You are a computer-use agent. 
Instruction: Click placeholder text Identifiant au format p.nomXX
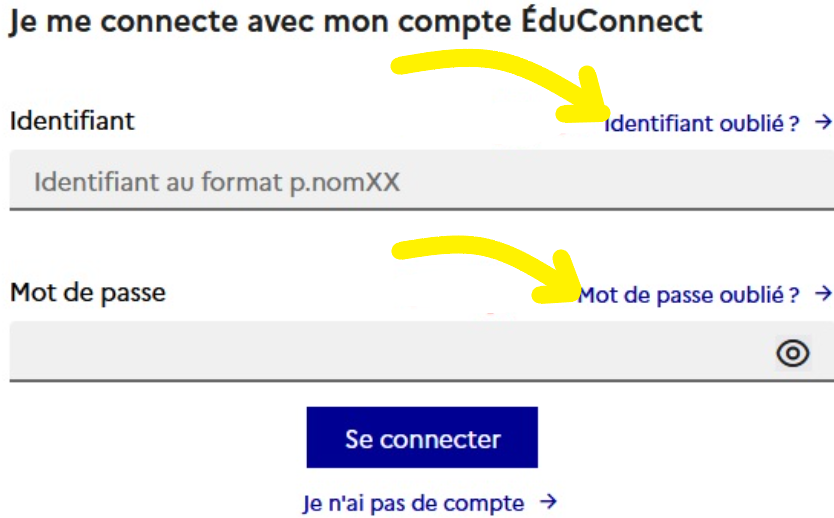pos(216,182)
